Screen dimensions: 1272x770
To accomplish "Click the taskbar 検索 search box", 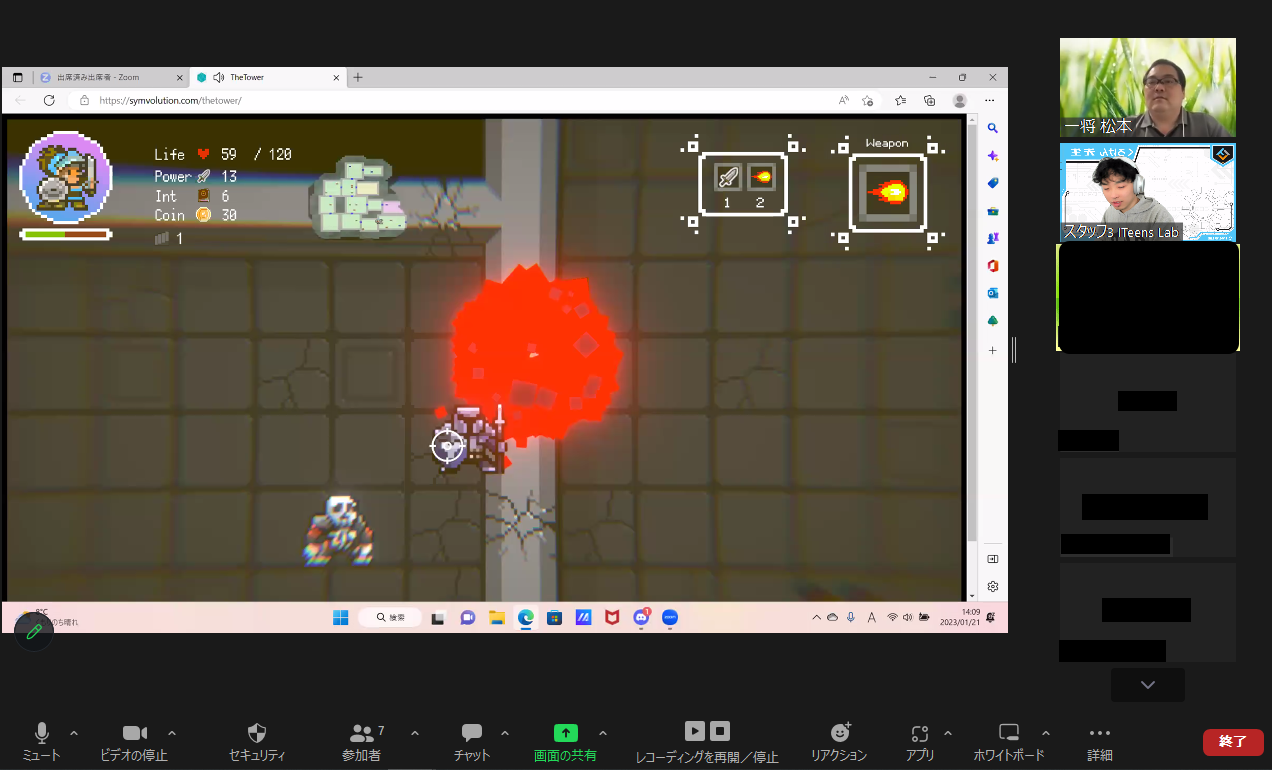I will [390, 618].
